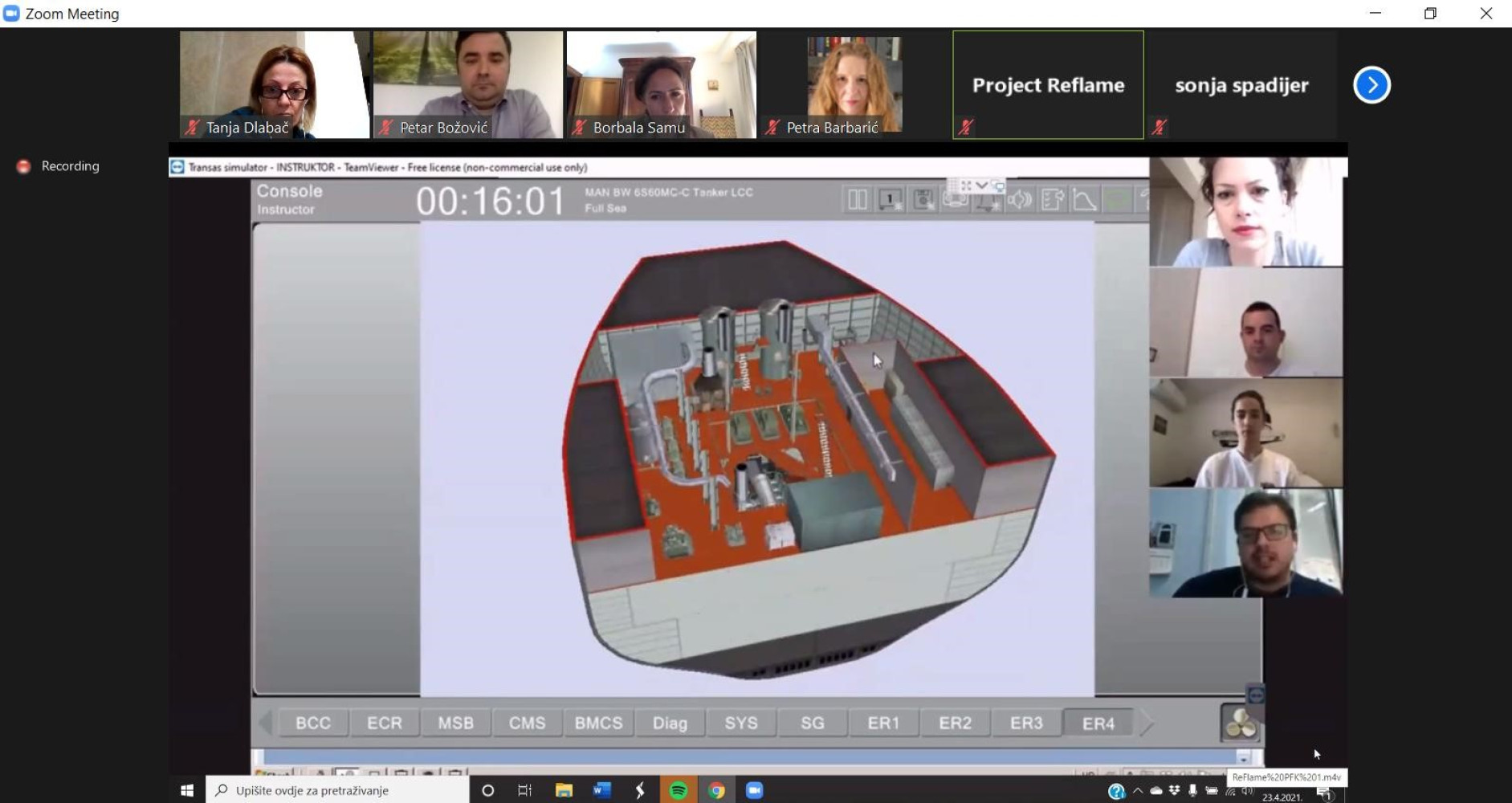Expand the TeamViewer toolbar chevron
The height and width of the screenshot is (803, 1512).
982,185
